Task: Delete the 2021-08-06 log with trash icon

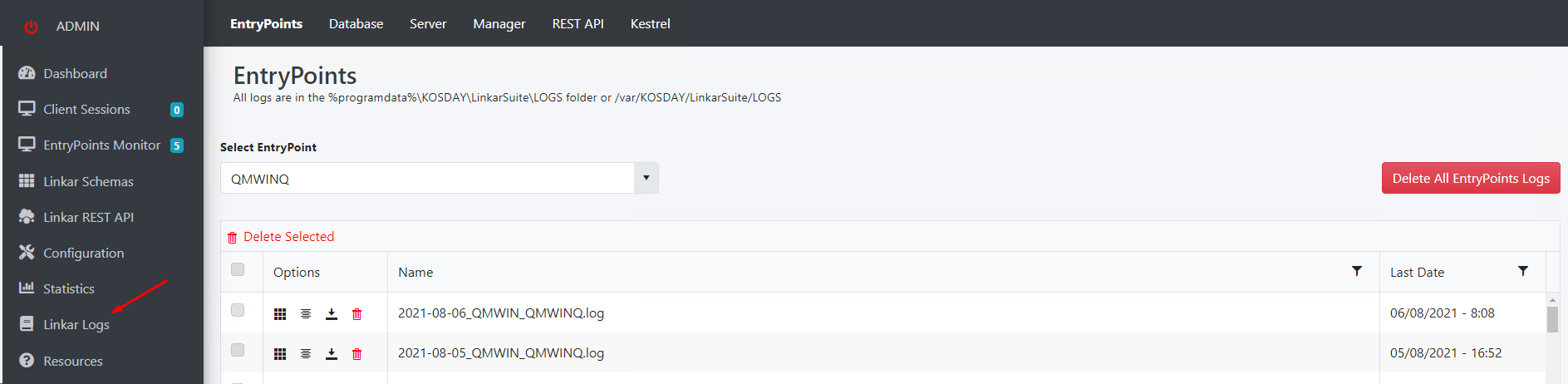Action: 357,314
